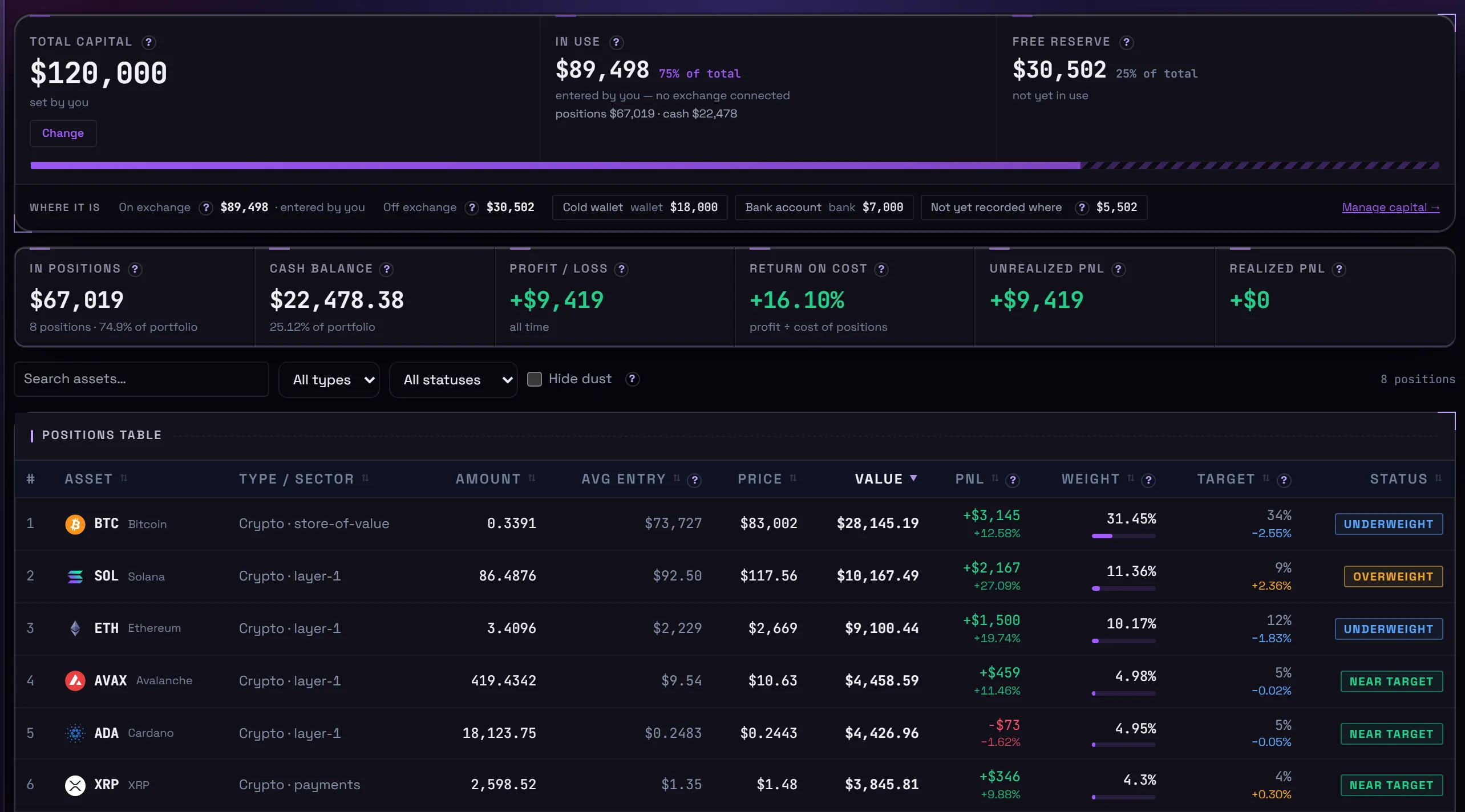The width and height of the screenshot is (1465, 812).
Task: Click the In Use help icon
Action: click(x=616, y=42)
